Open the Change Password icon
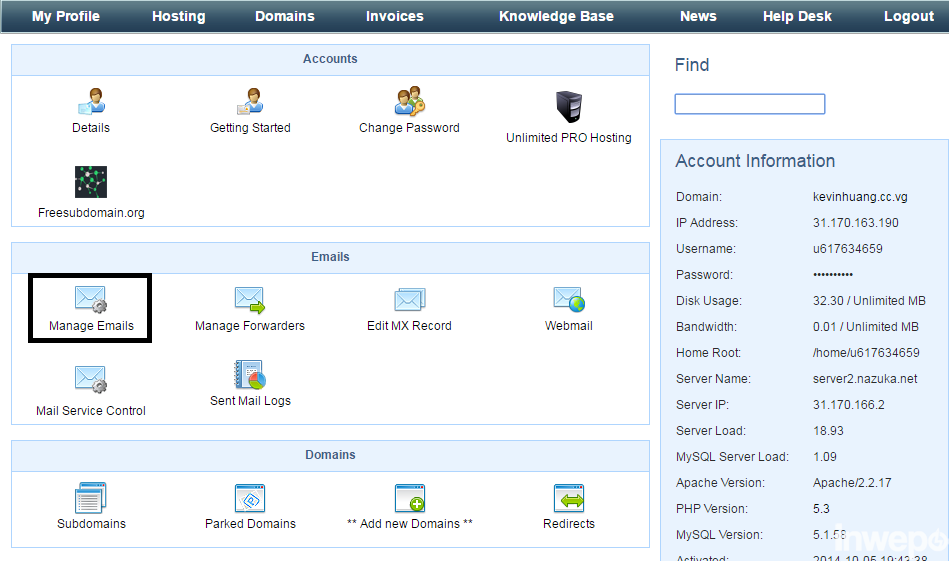The width and height of the screenshot is (949, 562). pos(409,102)
